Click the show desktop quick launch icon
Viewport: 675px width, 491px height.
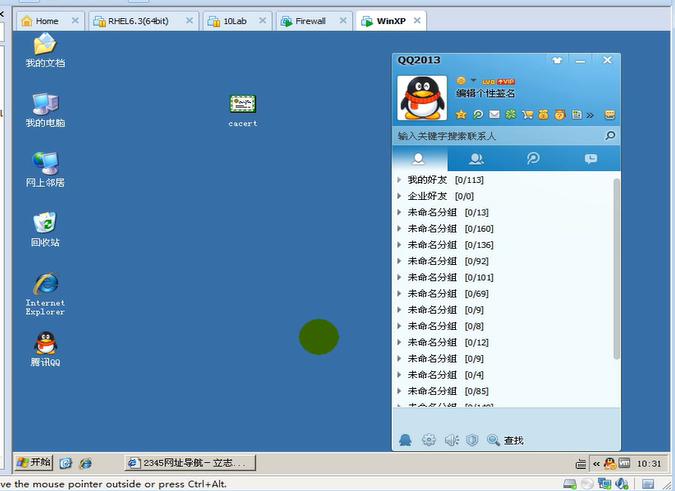pyautogui.click(x=65, y=463)
